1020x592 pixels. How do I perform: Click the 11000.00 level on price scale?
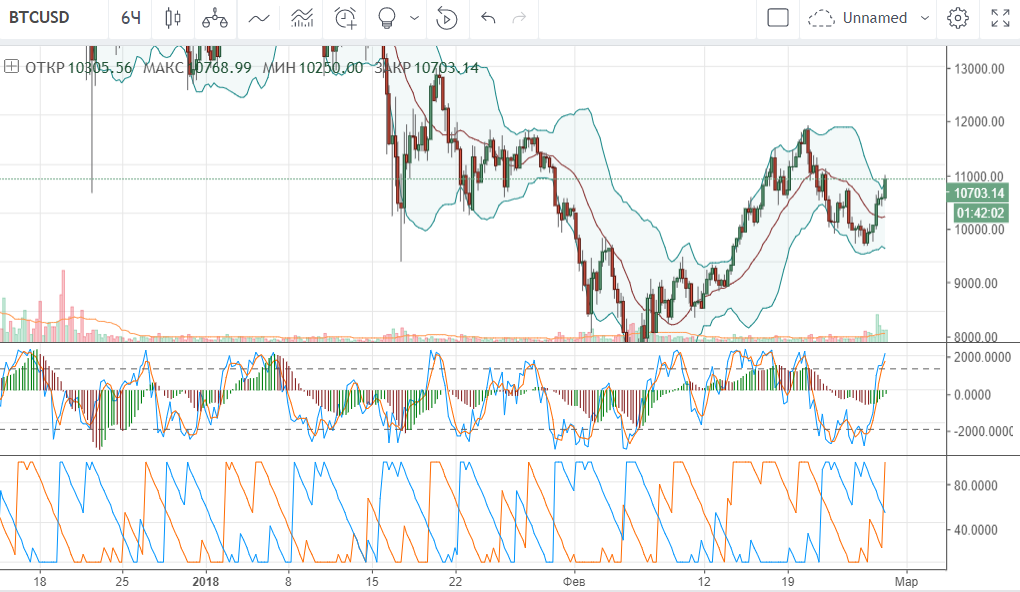(978, 176)
